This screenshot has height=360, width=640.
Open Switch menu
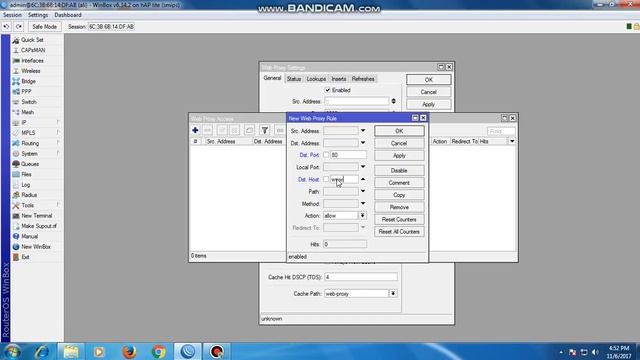[x=29, y=102]
